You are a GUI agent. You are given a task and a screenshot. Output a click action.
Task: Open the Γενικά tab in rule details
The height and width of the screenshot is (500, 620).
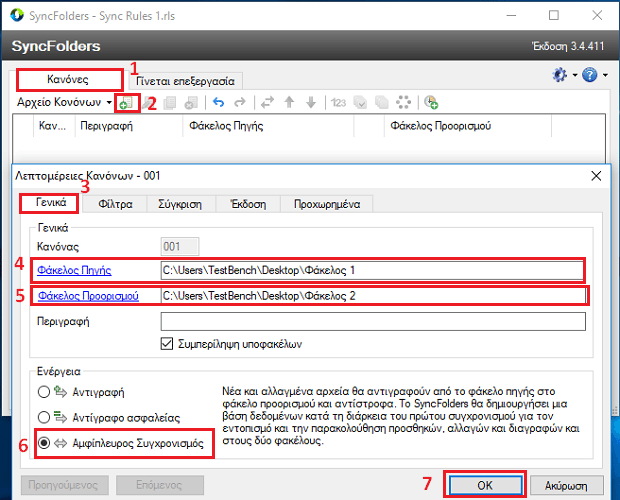[50, 203]
